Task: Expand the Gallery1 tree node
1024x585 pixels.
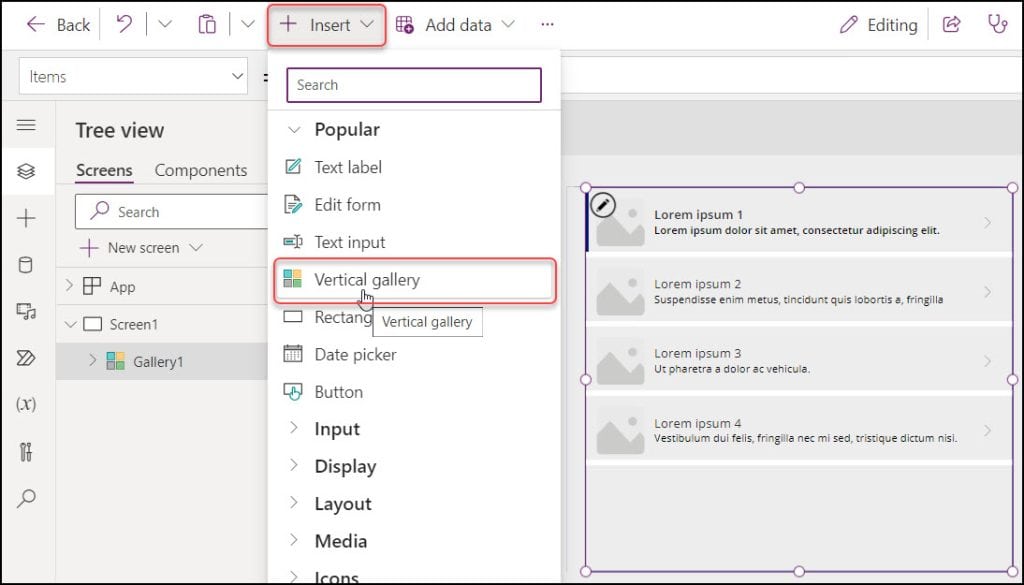Action: coord(93,360)
